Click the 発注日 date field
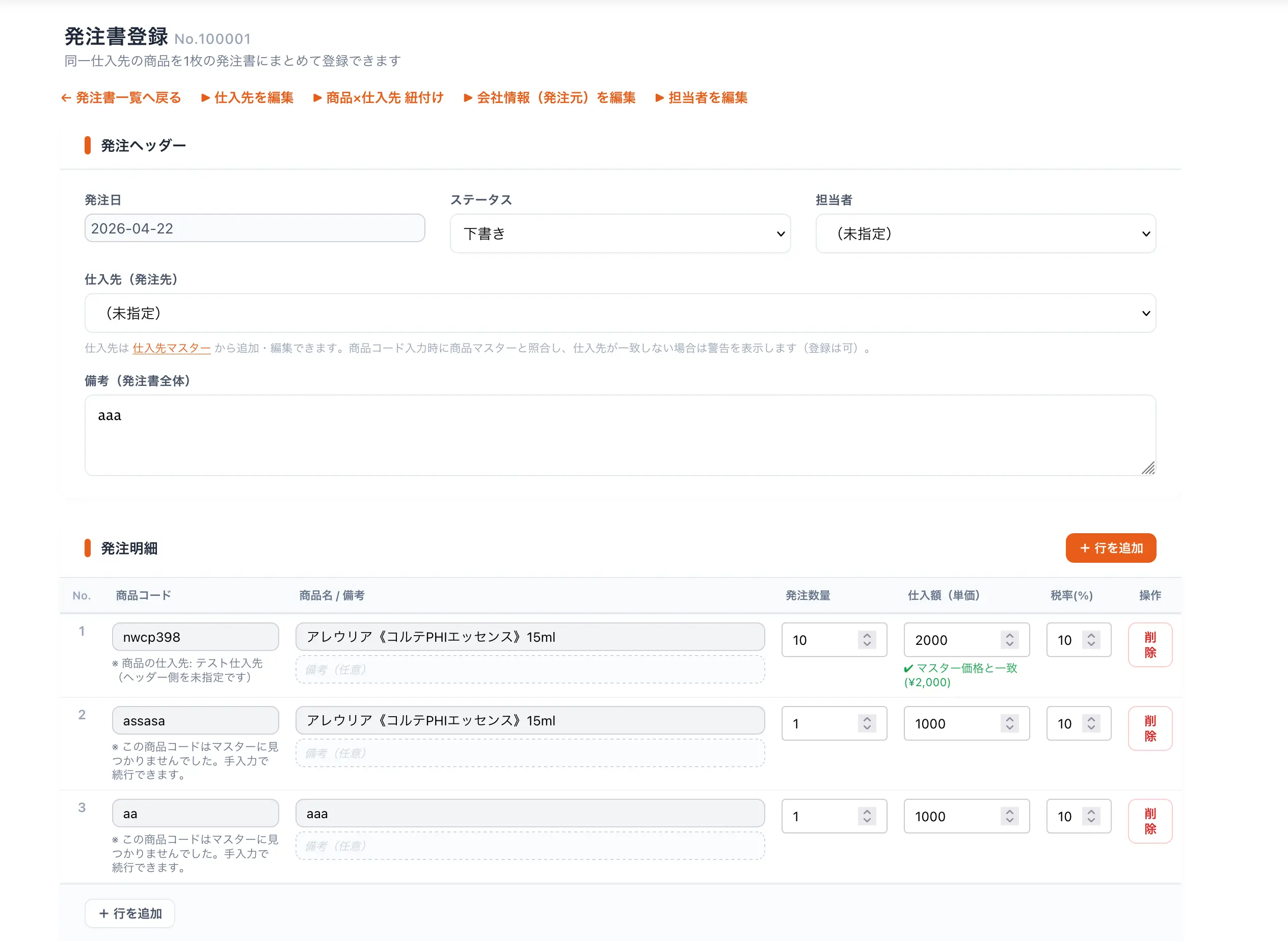The width and height of the screenshot is (1288, 941). click(x=254, y=228)
